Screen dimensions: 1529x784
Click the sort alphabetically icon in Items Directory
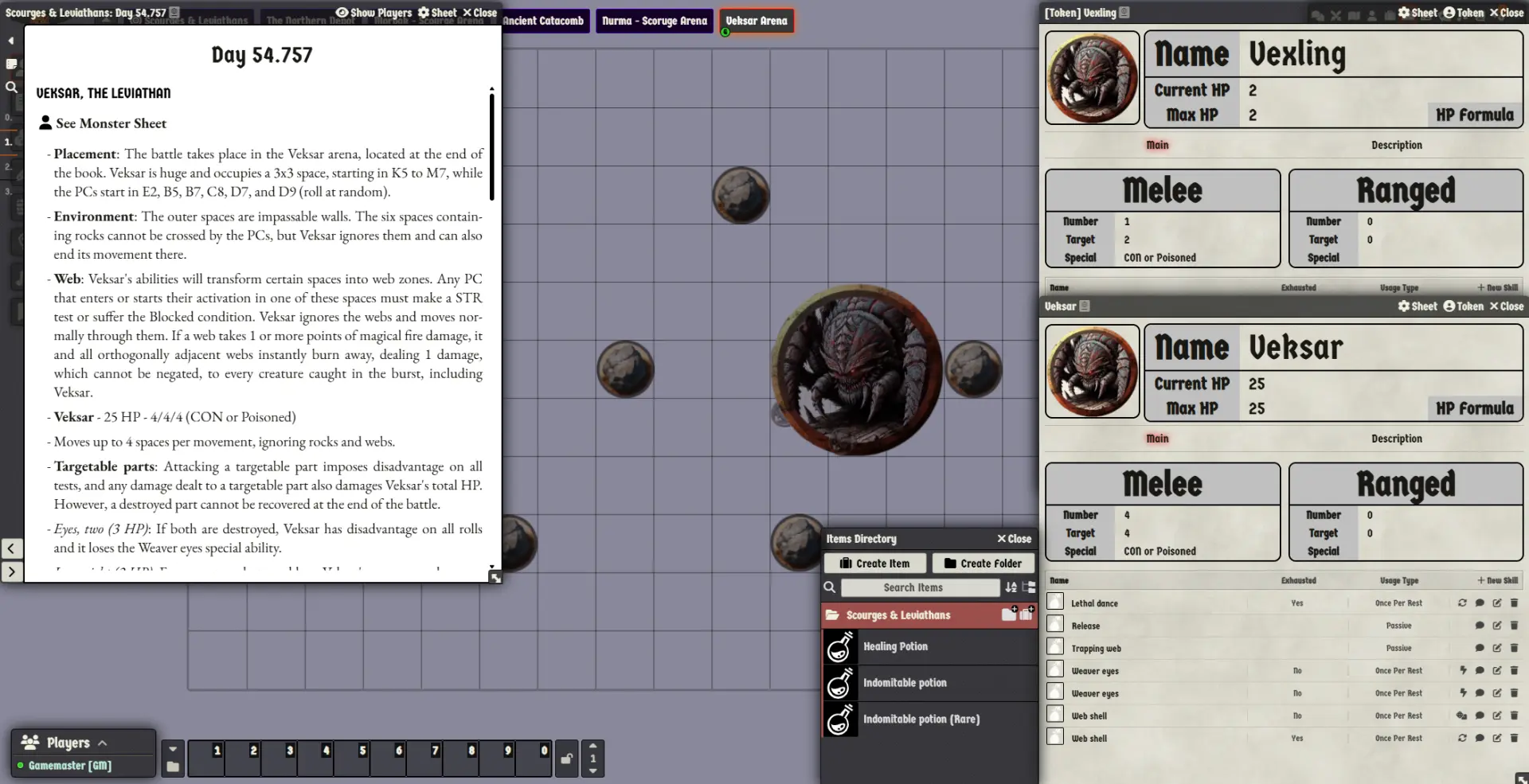[x=1011, y=587]
